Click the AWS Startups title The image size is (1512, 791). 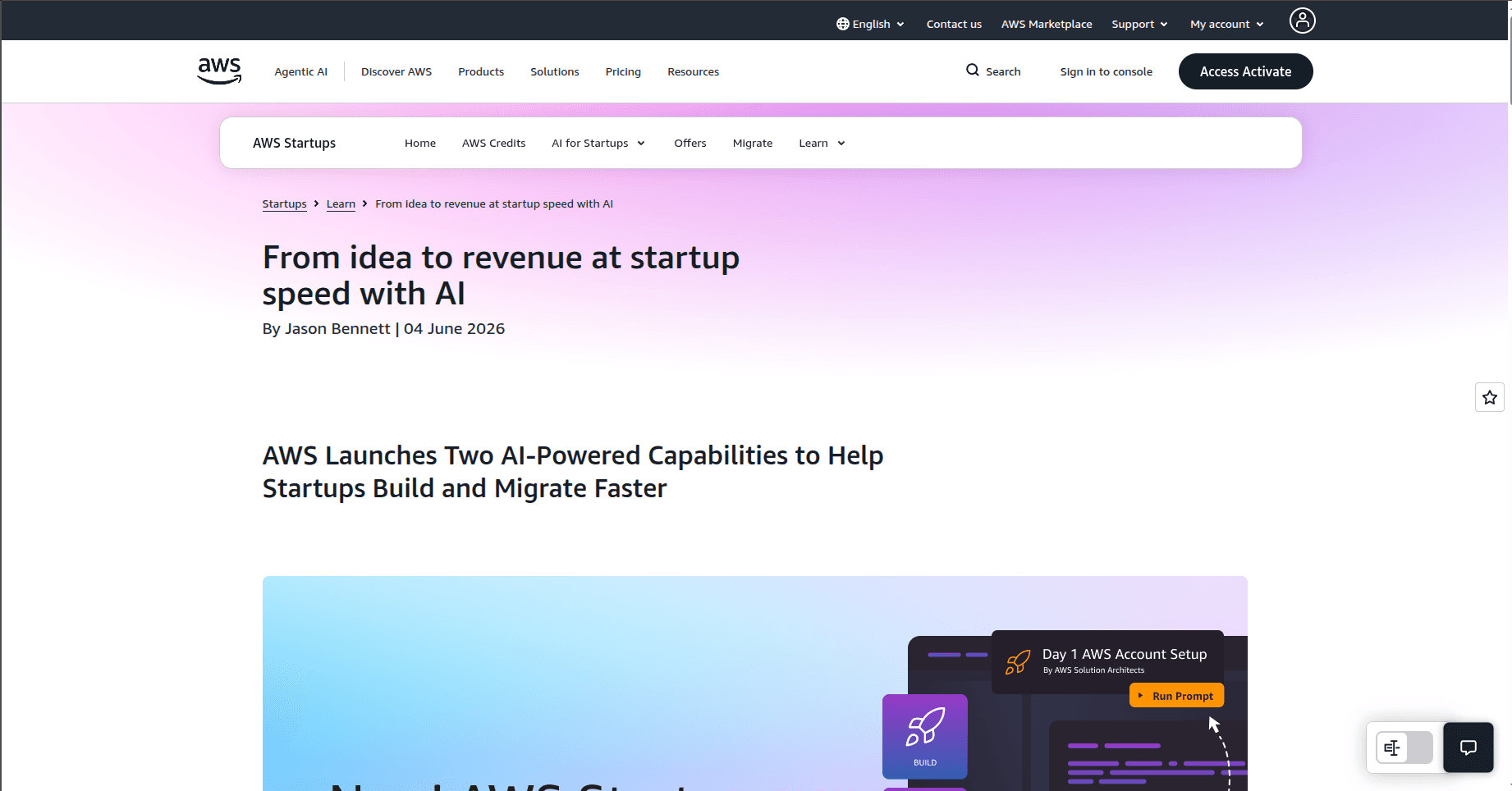point(294,143)
